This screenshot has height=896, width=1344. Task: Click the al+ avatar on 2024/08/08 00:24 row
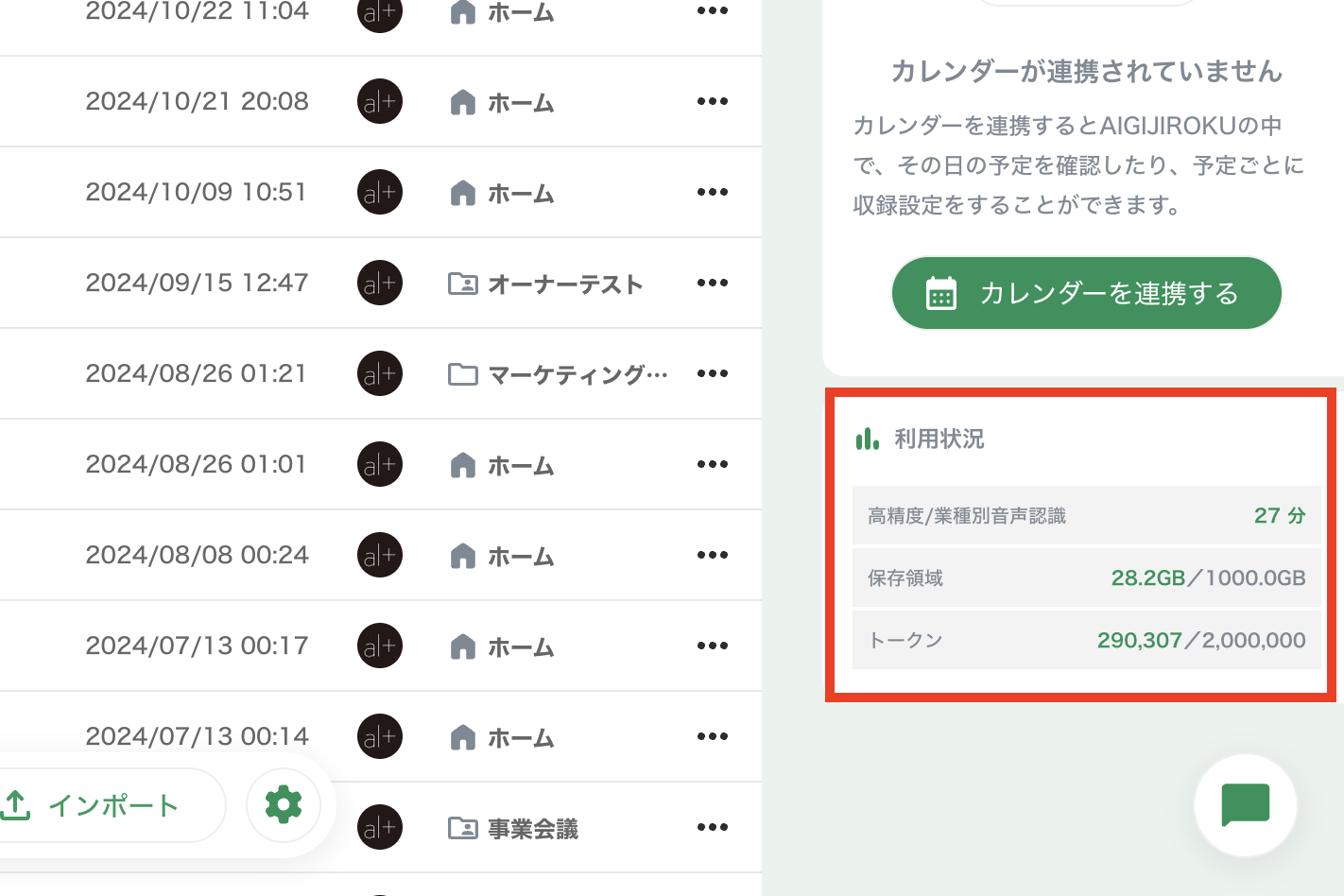pyautogui.click(x=380, y=555)
